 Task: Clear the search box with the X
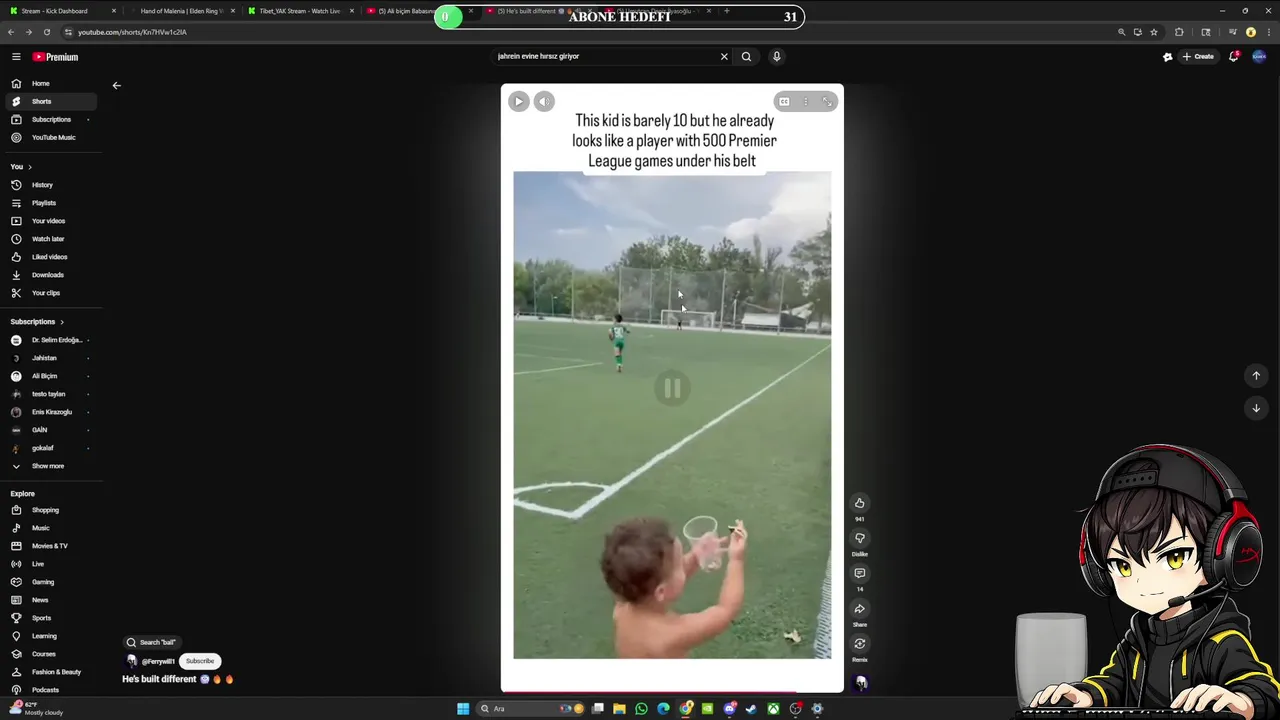point(724,57)
